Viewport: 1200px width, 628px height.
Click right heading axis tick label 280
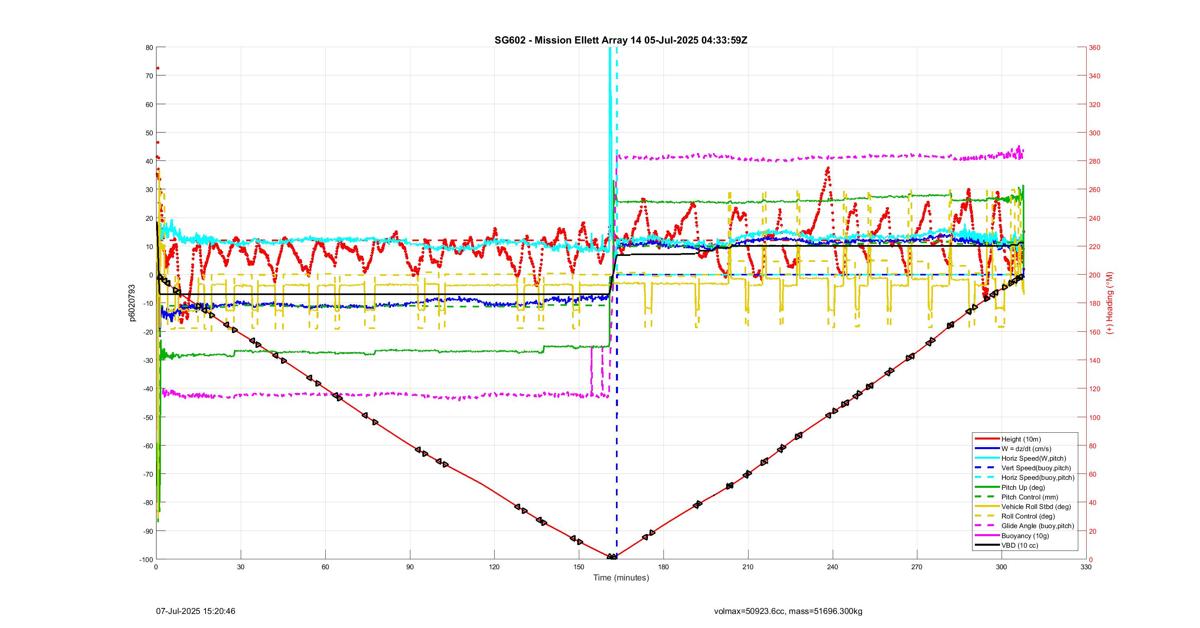1095,161
